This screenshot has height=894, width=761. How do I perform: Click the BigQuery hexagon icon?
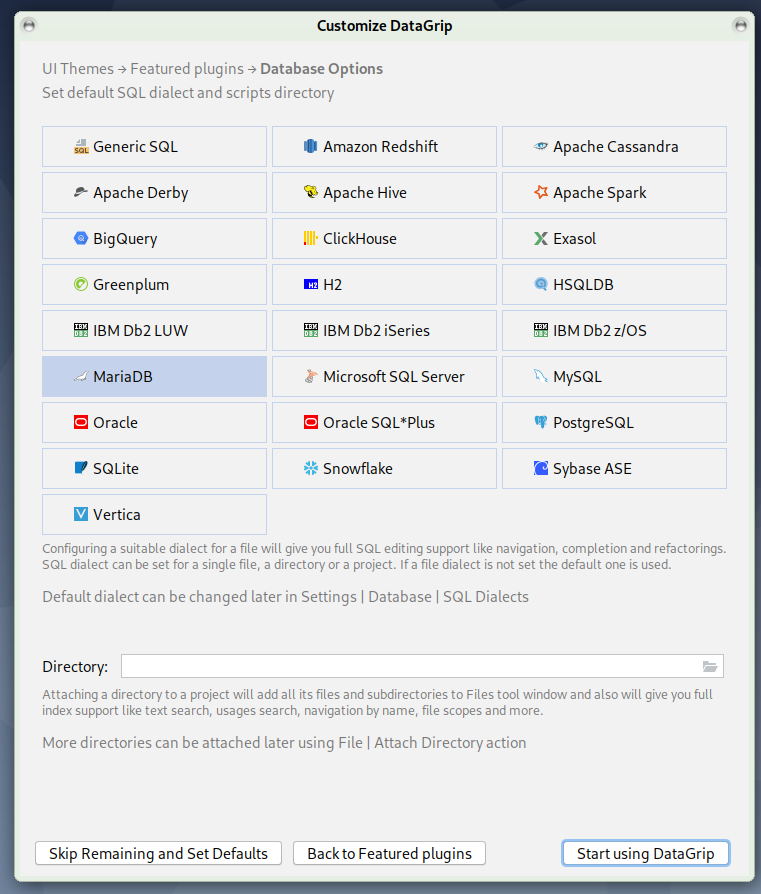(81, 238)
